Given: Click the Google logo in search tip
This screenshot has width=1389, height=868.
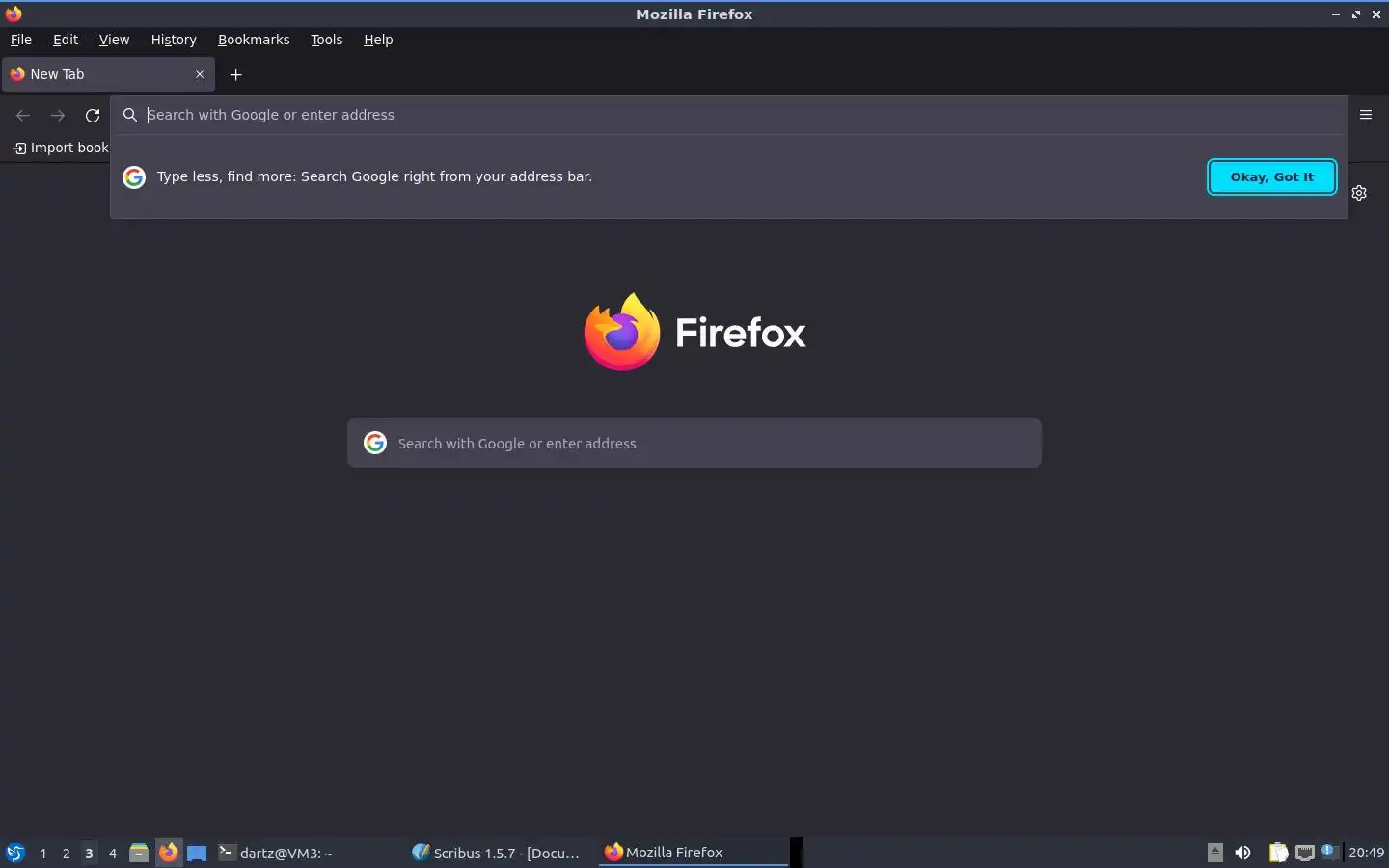Looking at the screenshot, I should coord(134,177).
